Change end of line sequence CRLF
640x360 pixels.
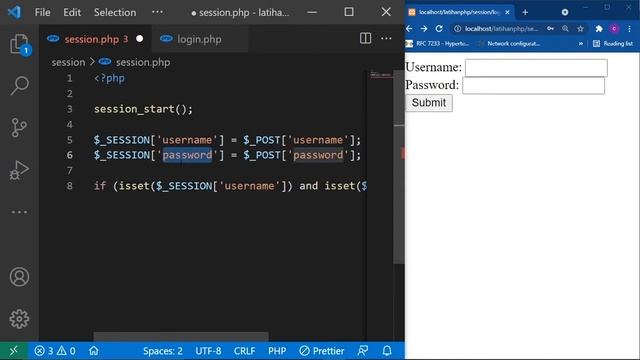pyautogui.click(x=244, y=351)
